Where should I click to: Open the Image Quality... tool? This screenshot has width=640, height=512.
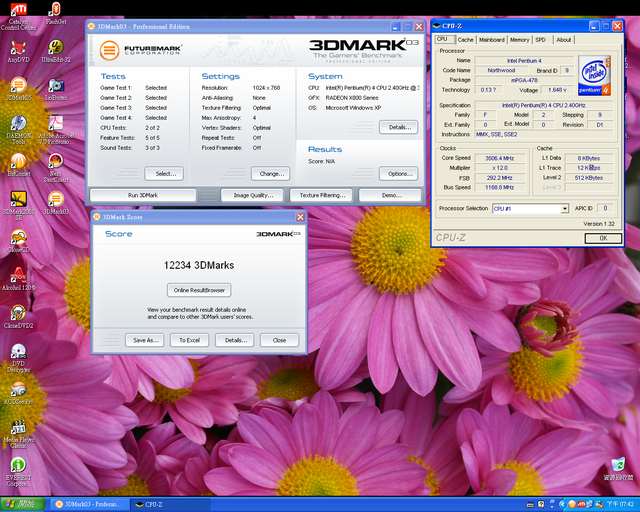coord(253,195)
